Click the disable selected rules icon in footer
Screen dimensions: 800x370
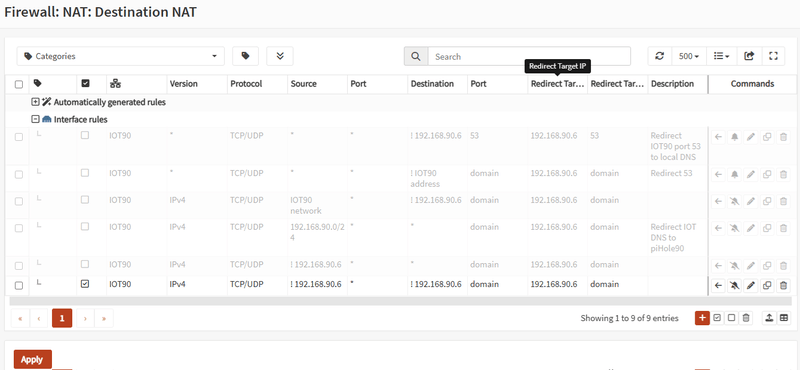point(731,318)
